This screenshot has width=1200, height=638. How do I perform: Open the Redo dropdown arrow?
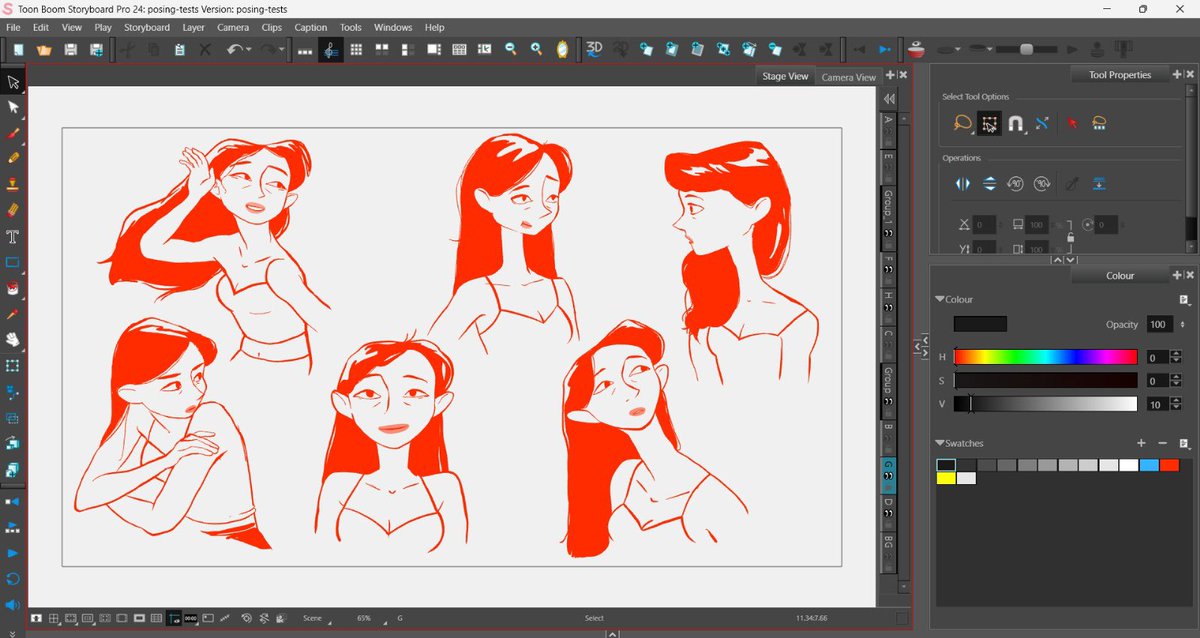281,50
